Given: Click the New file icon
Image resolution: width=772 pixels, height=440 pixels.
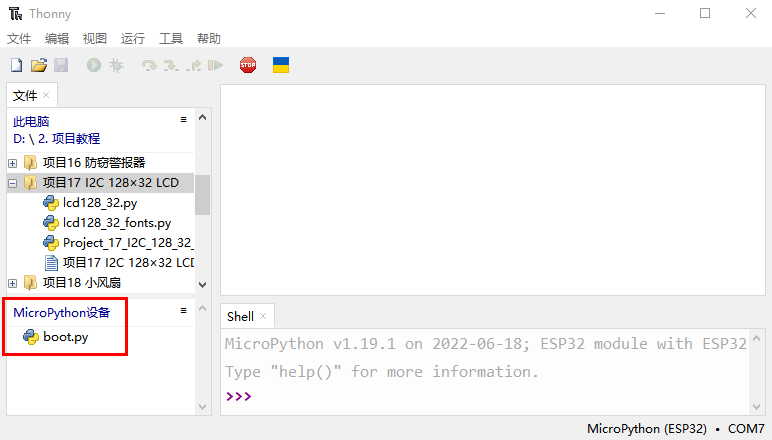Looking at the screenshot, I should tap(16, 65).
